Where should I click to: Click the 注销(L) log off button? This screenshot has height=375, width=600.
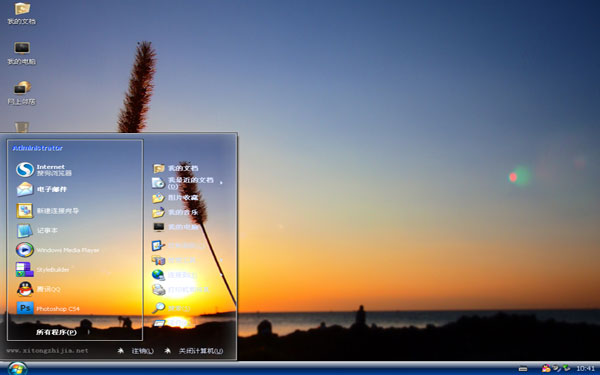[136, 351]
